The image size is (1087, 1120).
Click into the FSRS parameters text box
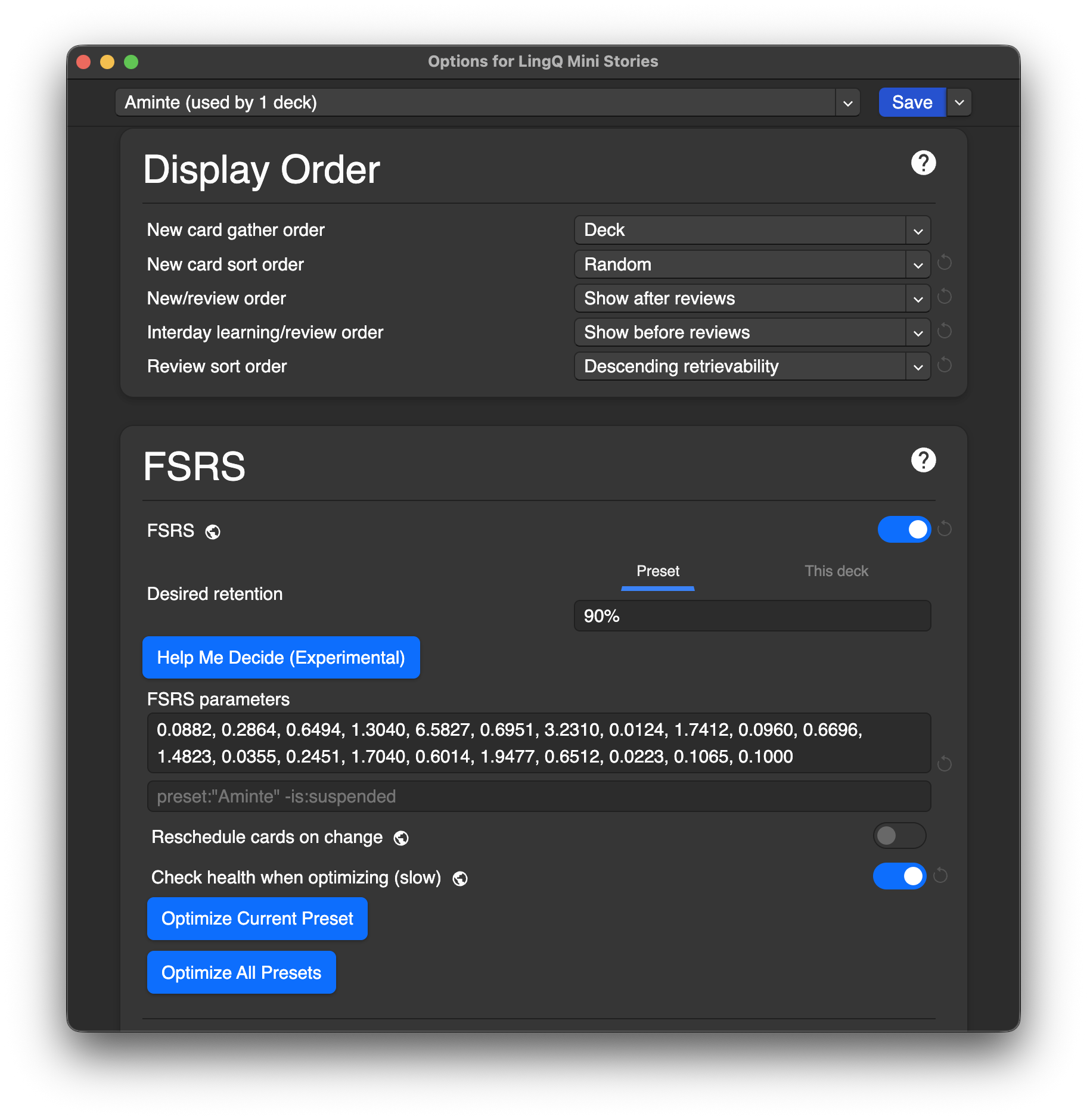click(x=539, y=743)
